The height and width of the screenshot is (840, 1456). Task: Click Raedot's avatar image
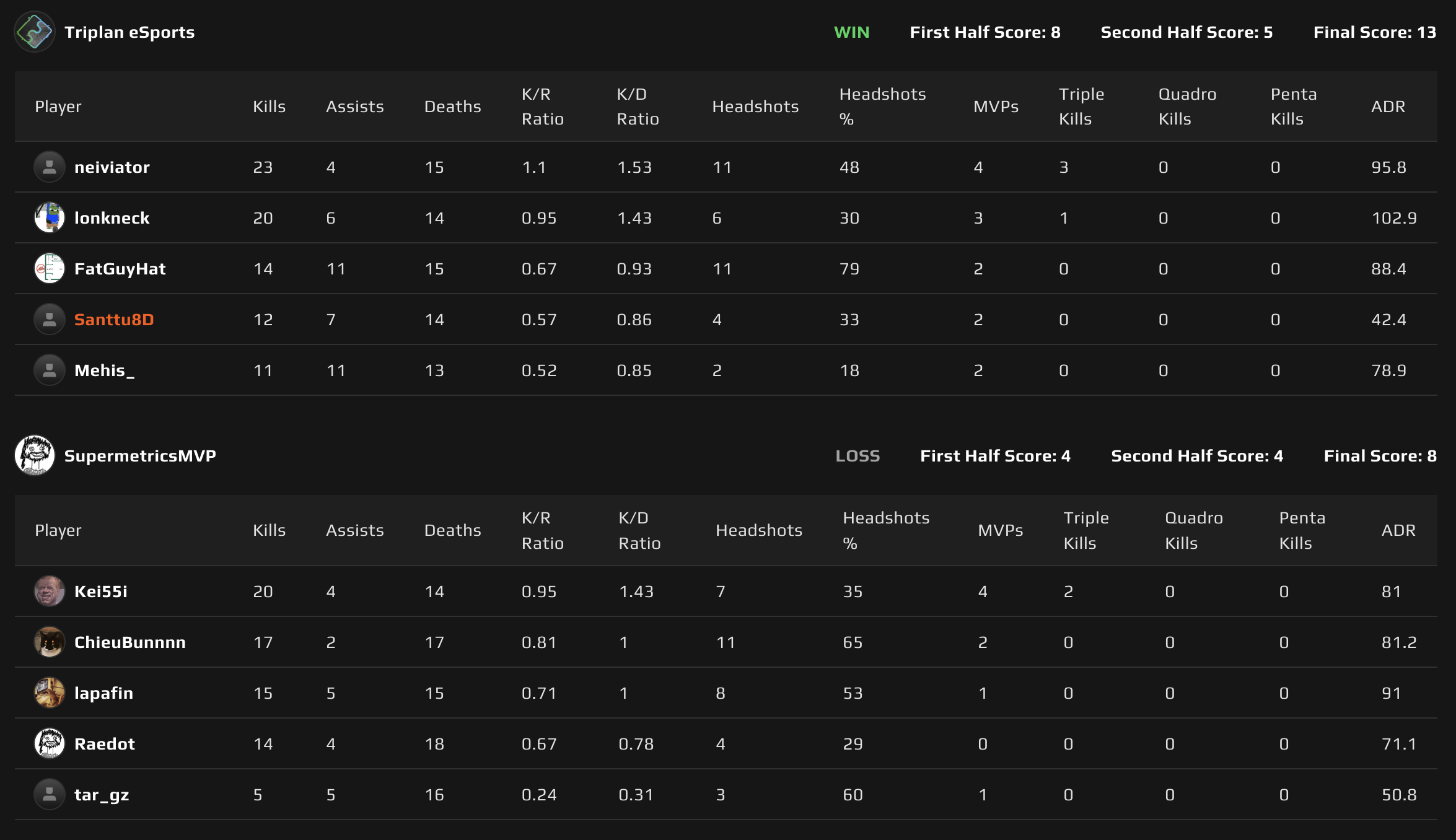[x=50, y=744]
